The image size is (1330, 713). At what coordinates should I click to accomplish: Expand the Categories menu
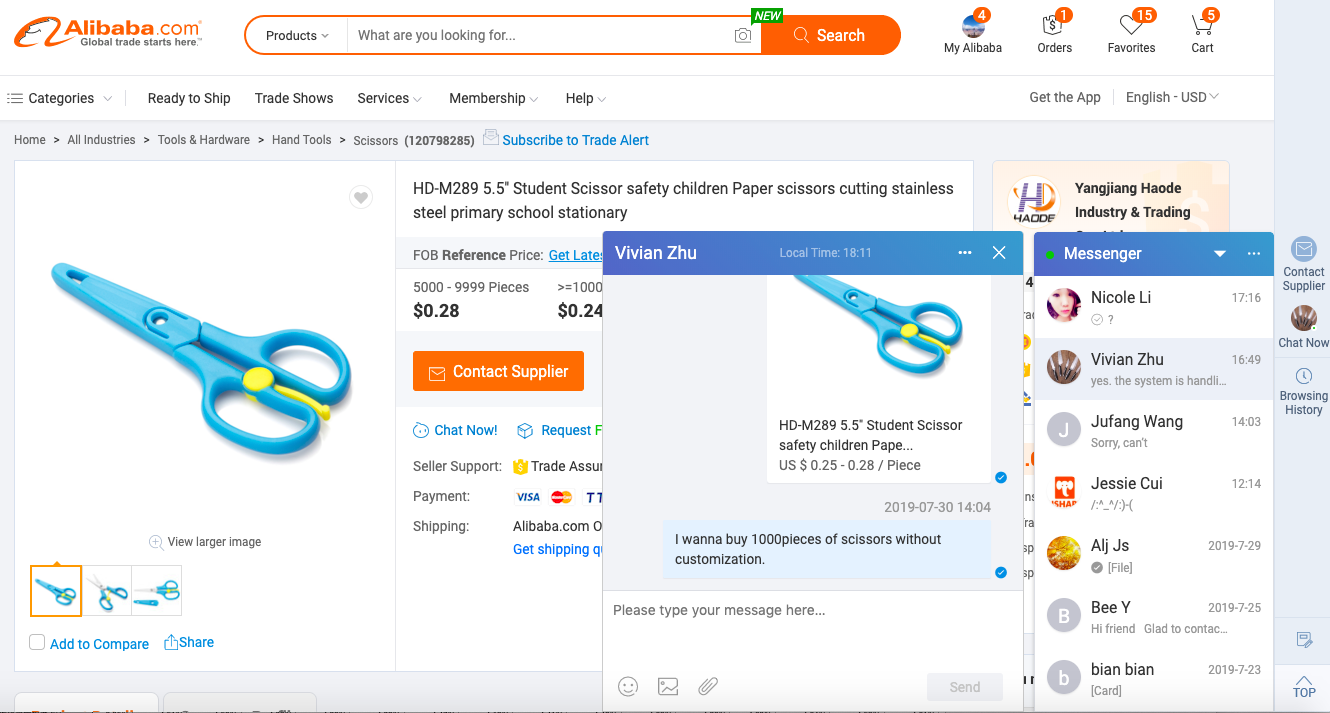pyautogui.click(x=59, y=98)
